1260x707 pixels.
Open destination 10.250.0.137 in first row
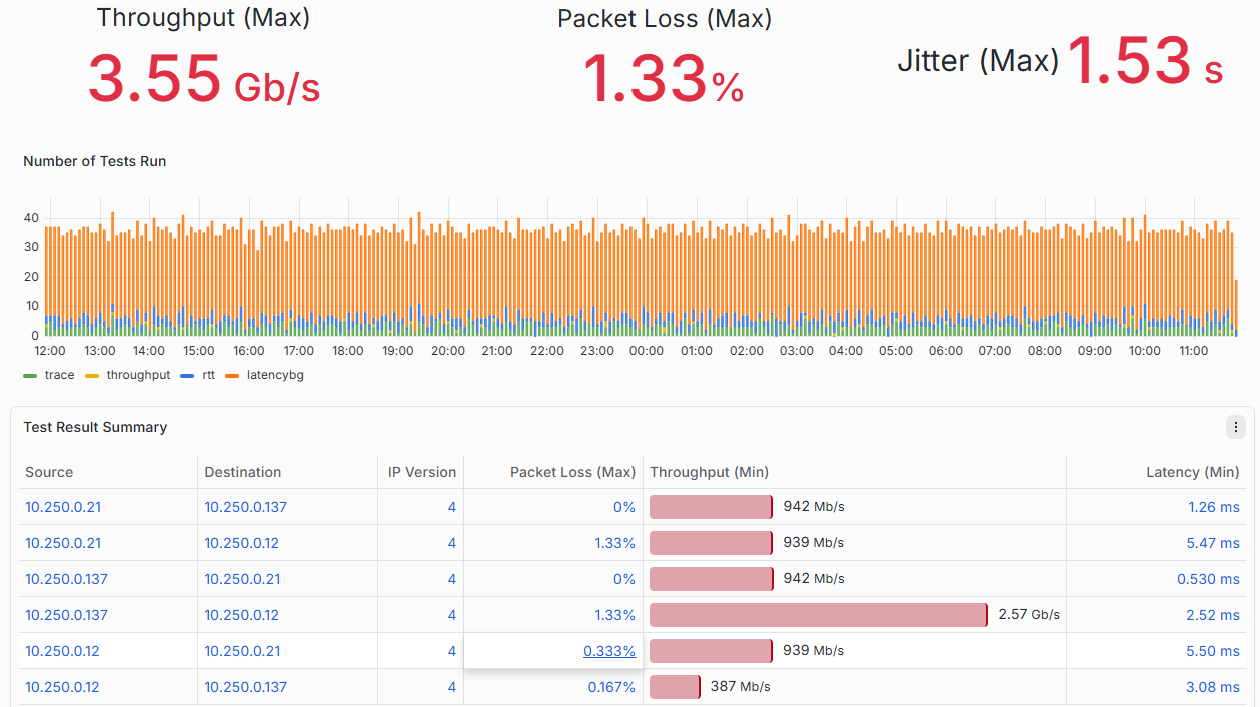click(246, 507)
